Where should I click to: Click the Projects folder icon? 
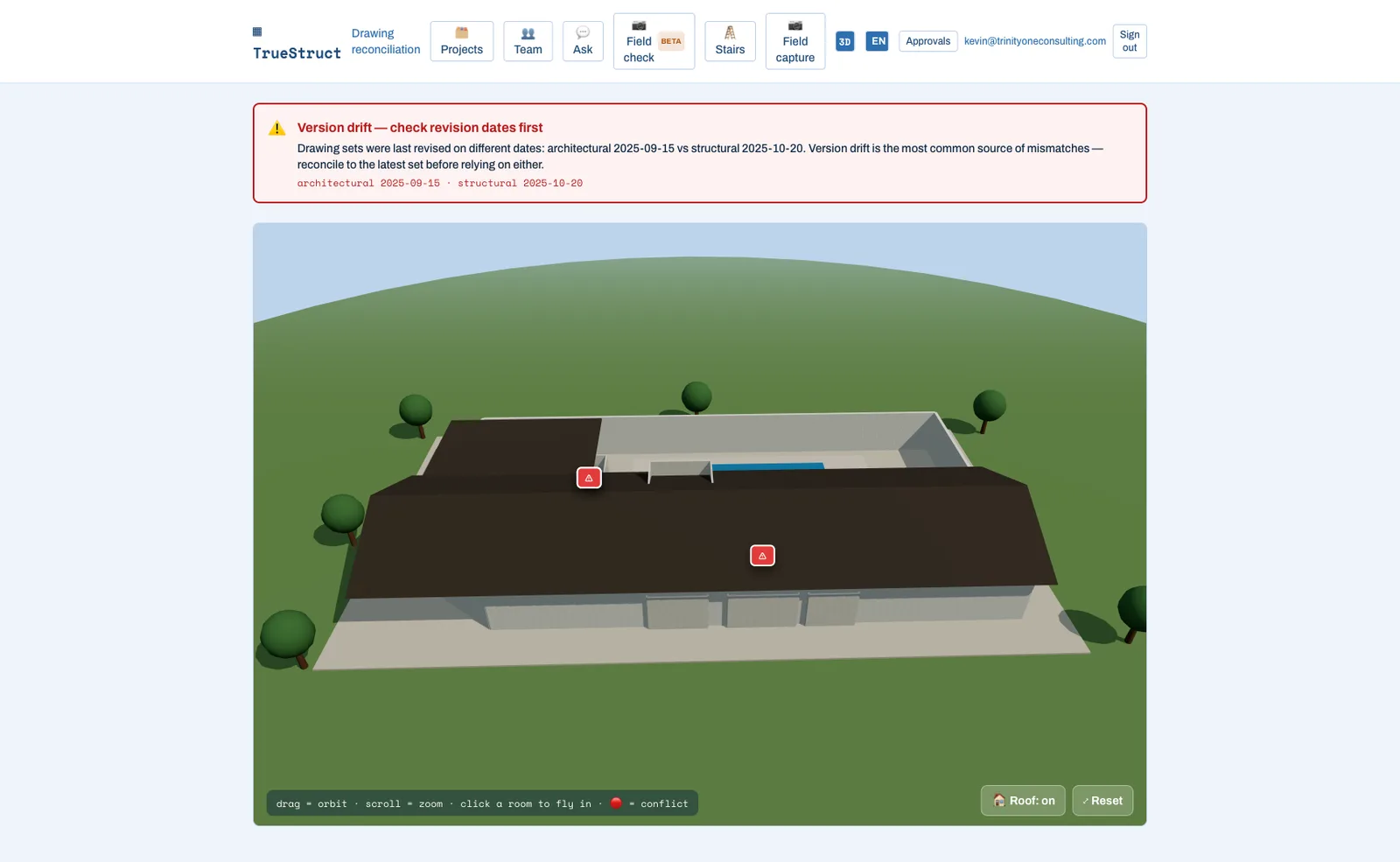pyautogui.click(x=462, y=32)
